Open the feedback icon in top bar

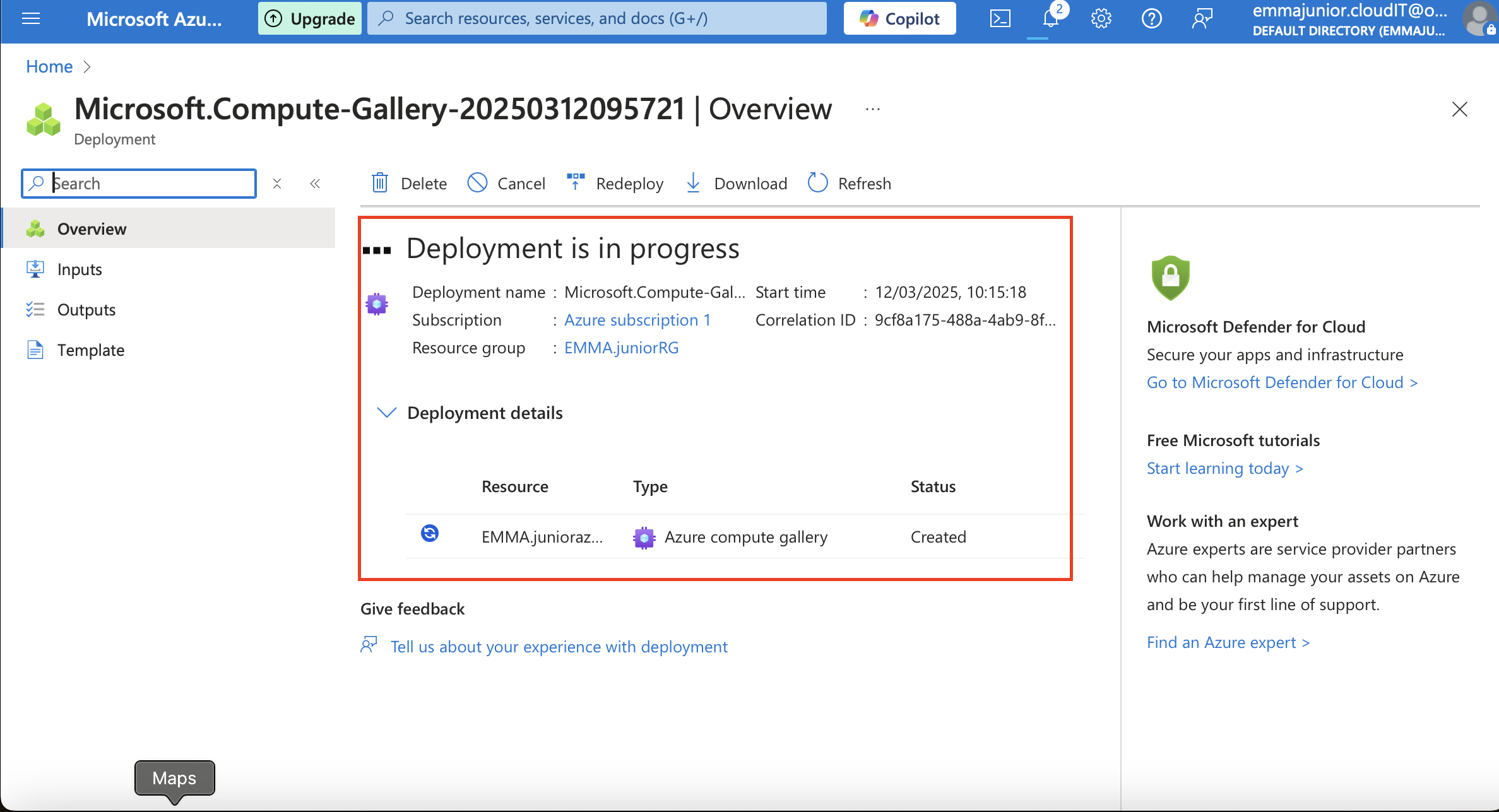point(1202,19)
